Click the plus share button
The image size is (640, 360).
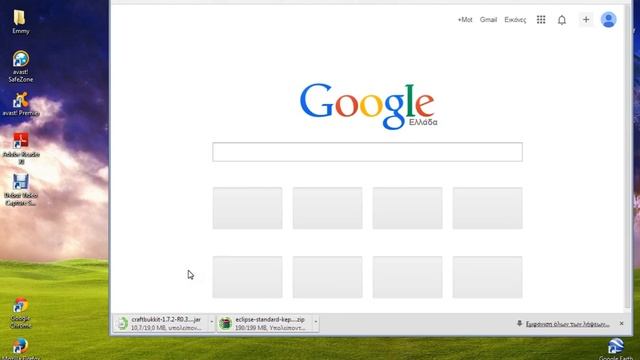pyautogui.click(x=586, y=20)
